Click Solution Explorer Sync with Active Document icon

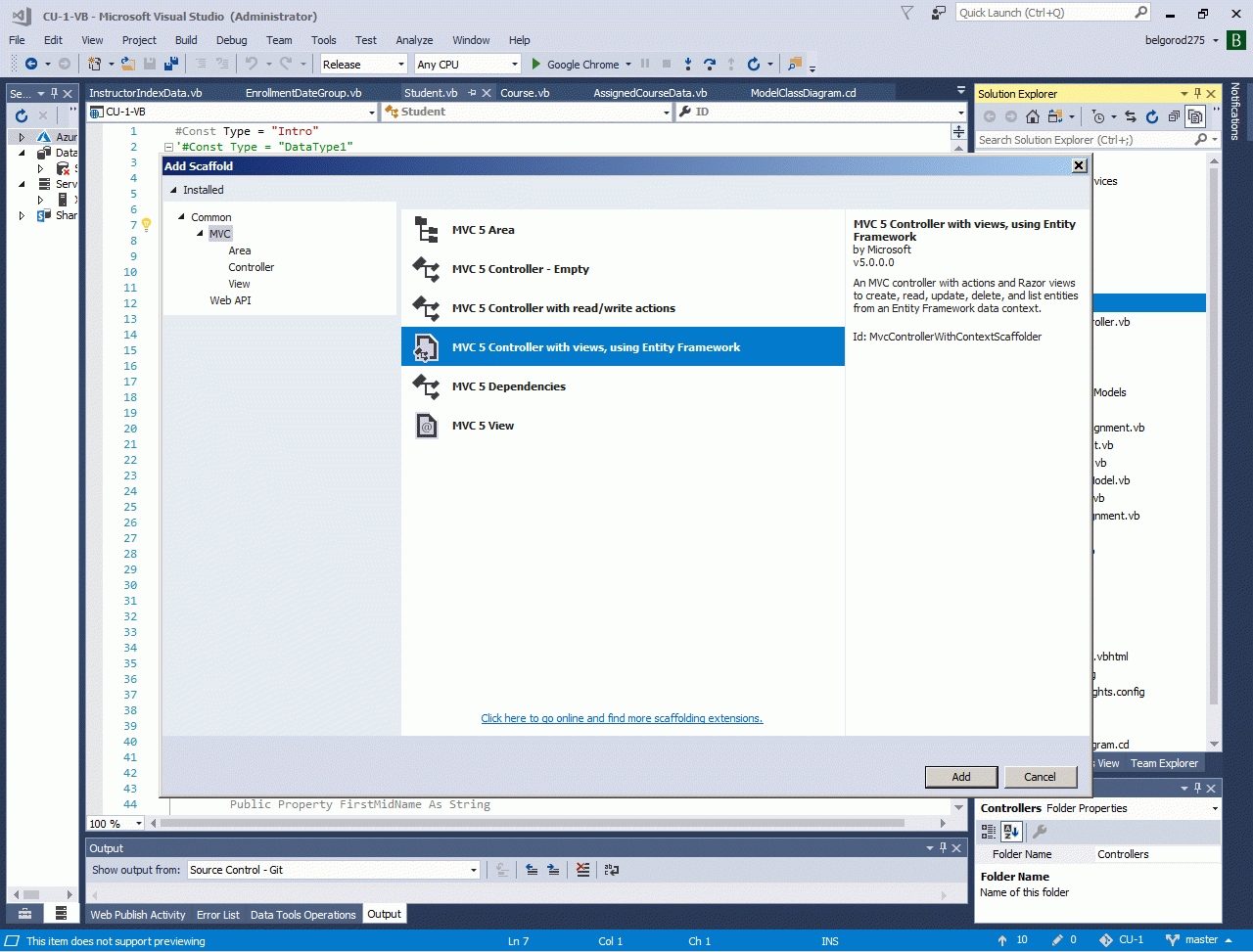click(1131, 117)
